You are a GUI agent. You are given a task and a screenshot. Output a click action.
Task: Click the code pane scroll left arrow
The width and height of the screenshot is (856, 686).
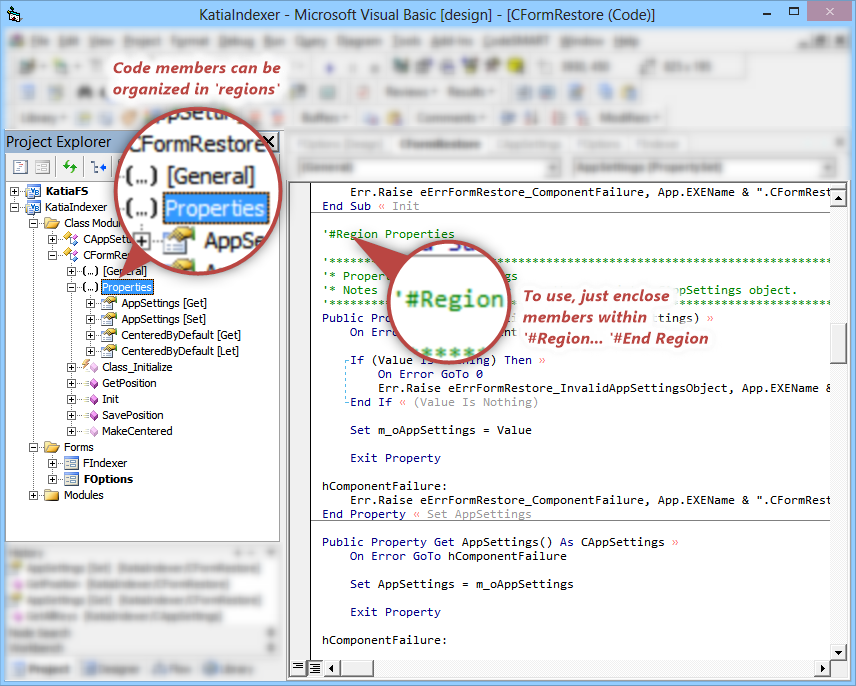tap(332, 667)
